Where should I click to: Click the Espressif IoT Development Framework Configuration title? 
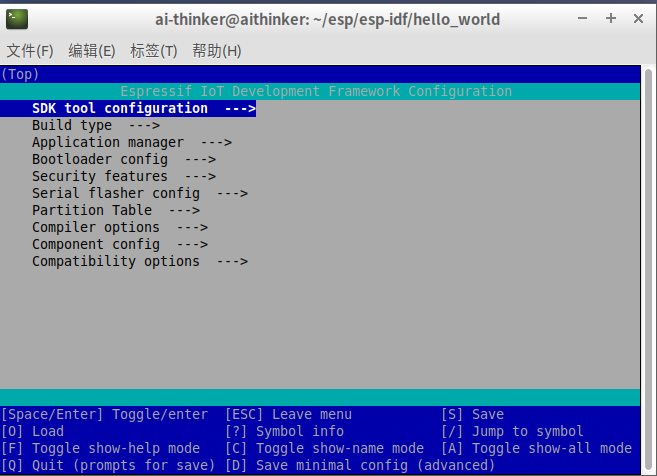point(316,91)
